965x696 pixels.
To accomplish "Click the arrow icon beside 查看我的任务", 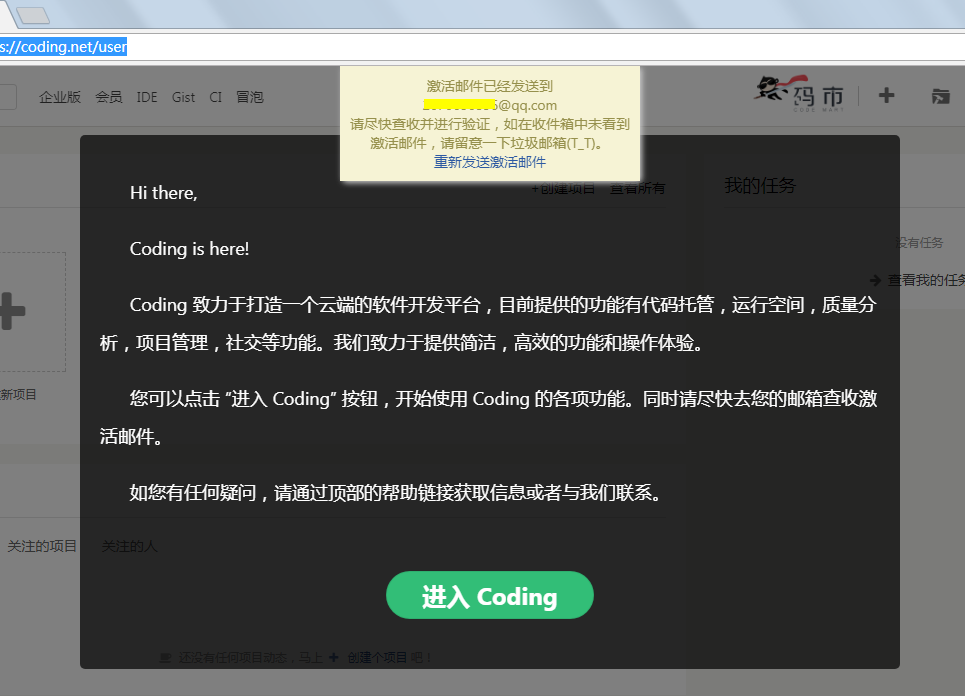I will coord(875,280).
